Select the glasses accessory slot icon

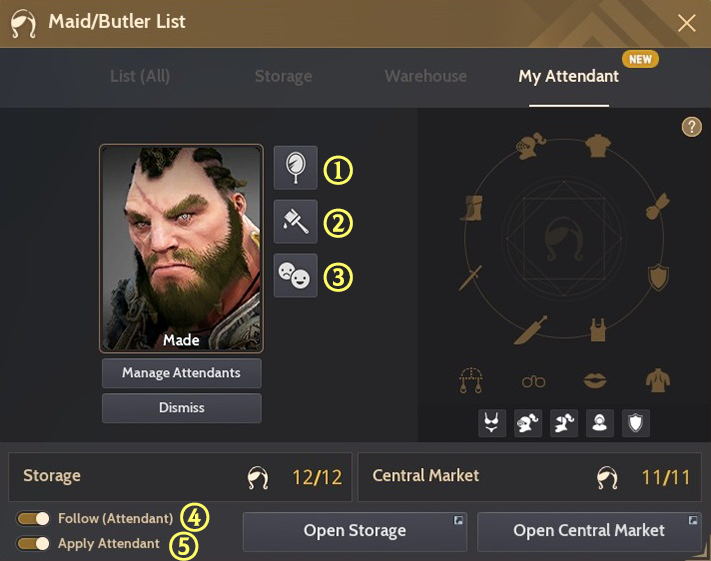pyautogui.click(x=533, y=381)
